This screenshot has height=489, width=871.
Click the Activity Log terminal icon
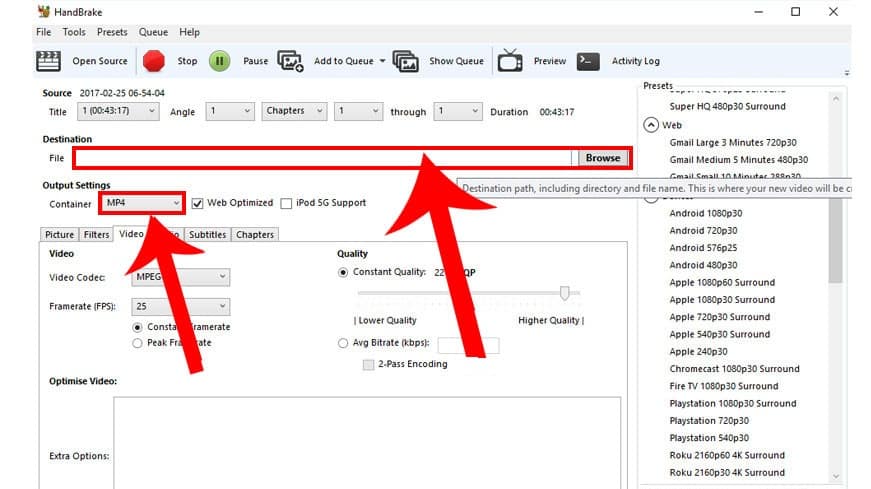(588, 61)
